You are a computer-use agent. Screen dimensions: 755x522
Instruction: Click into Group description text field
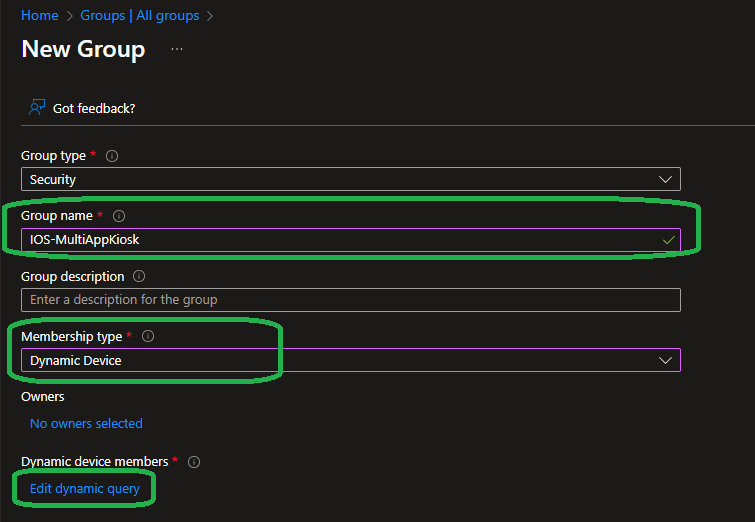[x=350, y=300]
